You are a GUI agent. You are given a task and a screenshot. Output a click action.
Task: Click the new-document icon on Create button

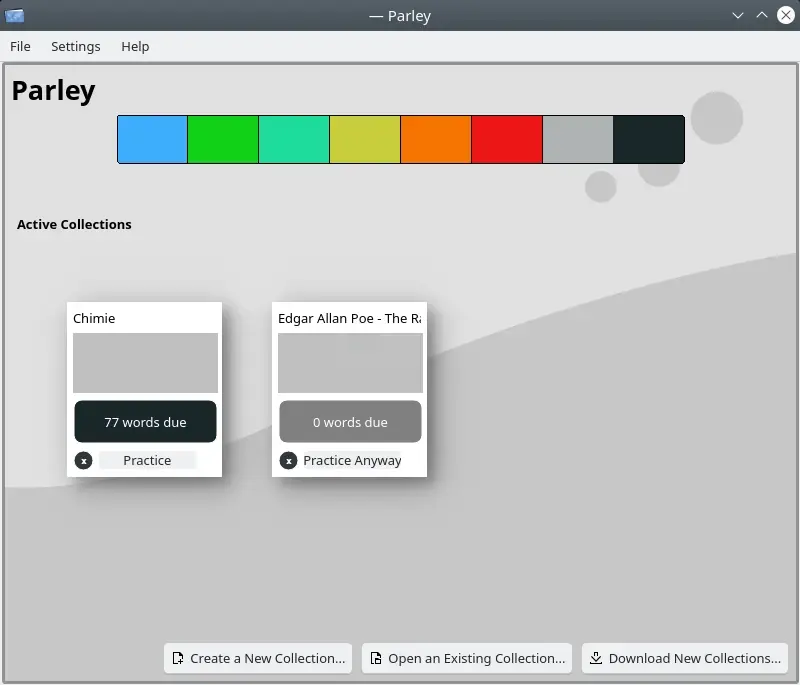coord(178,658)
